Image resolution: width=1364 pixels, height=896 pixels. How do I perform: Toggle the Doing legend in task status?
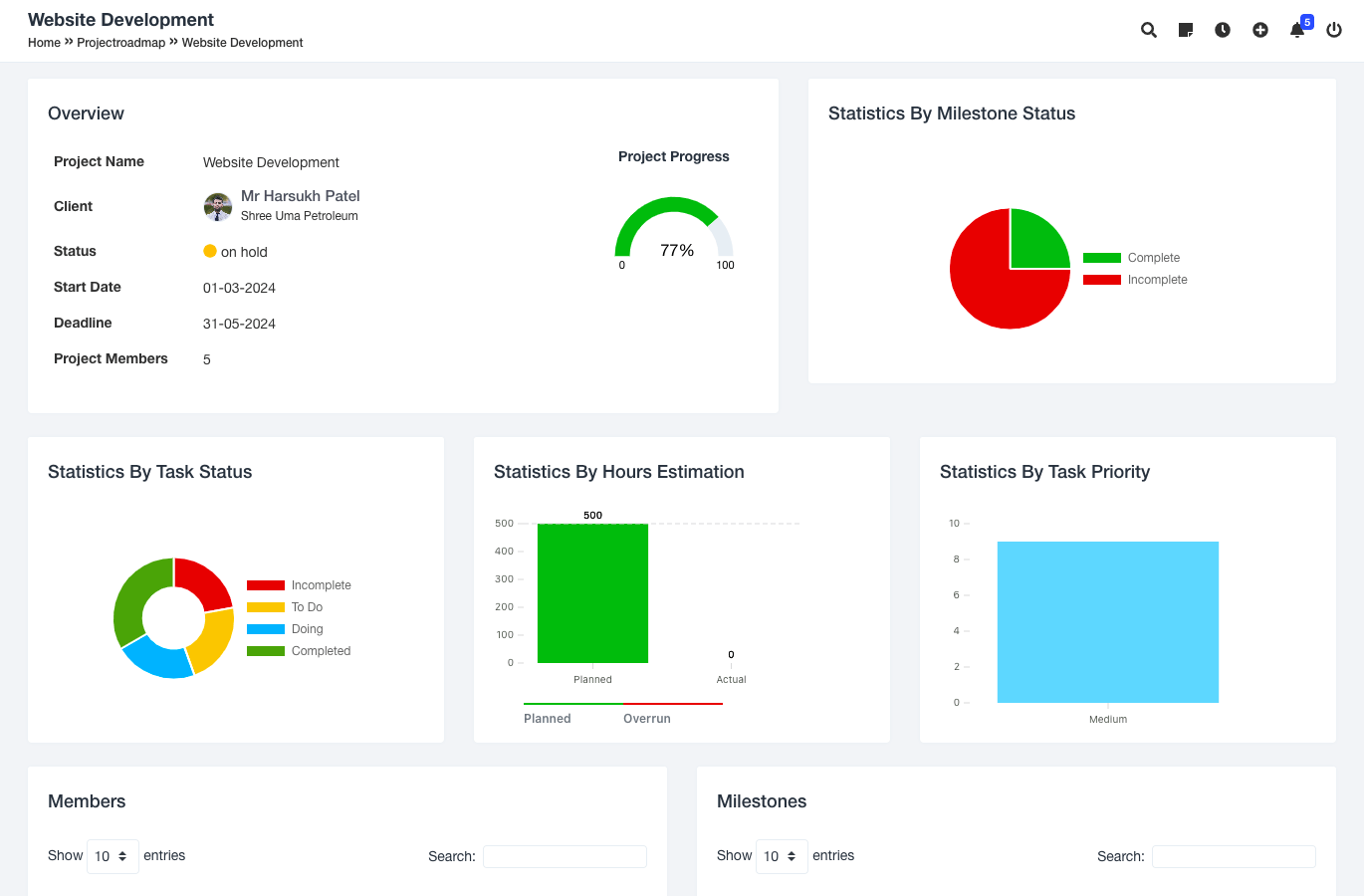pyautogui.click(x=287, y=629)
